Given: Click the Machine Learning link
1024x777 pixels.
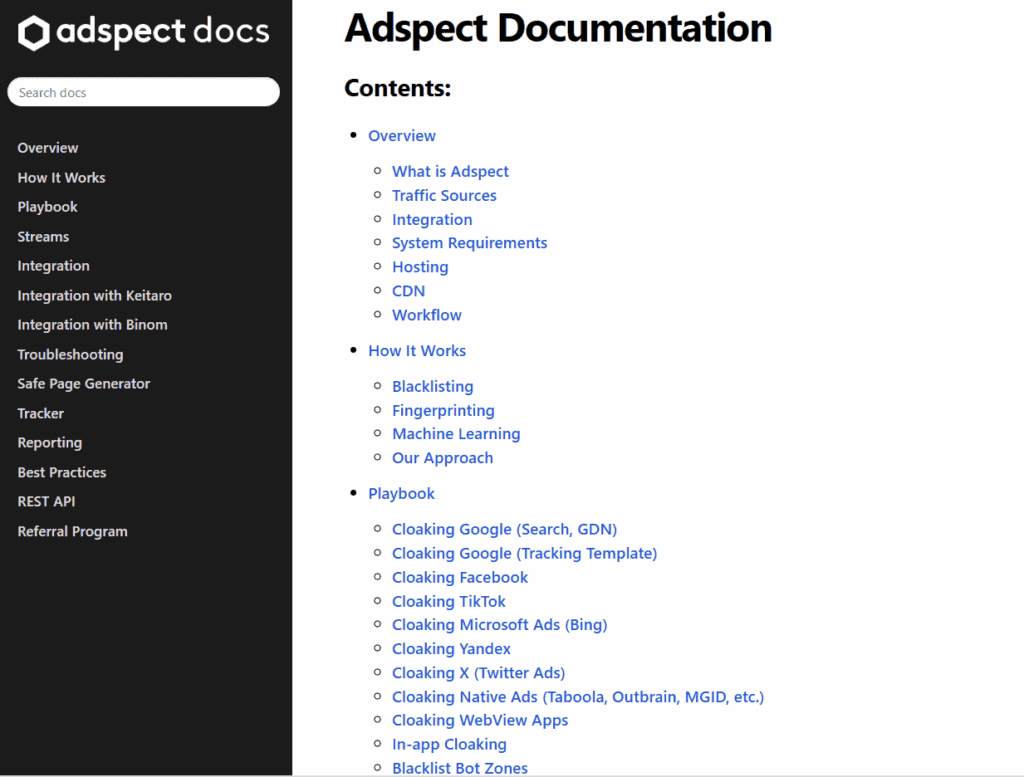Looking at the screenshot, I should 456,434.
